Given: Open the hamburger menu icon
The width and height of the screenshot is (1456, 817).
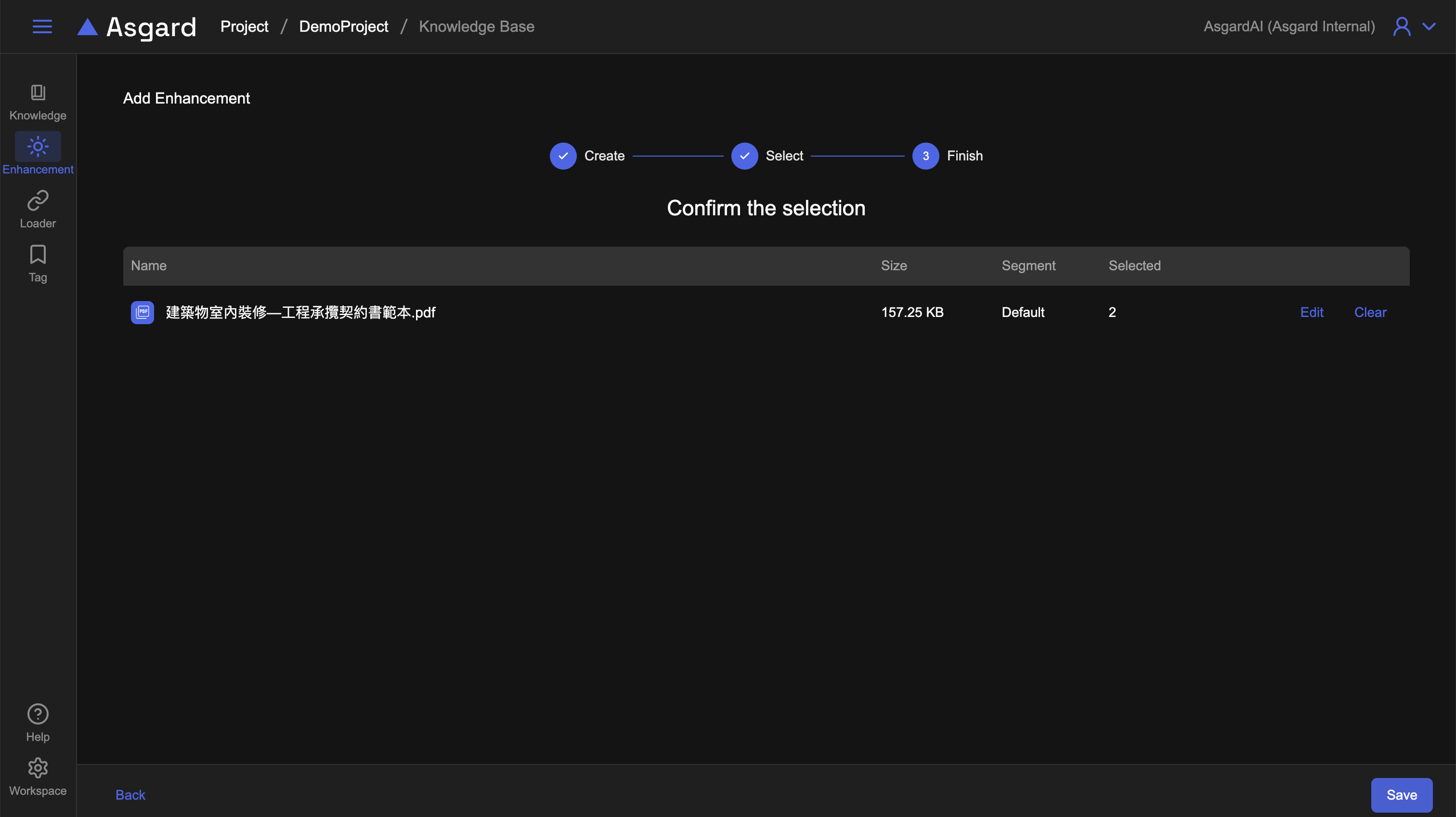Looking at the screenshot, I should (x=42, y=26).
